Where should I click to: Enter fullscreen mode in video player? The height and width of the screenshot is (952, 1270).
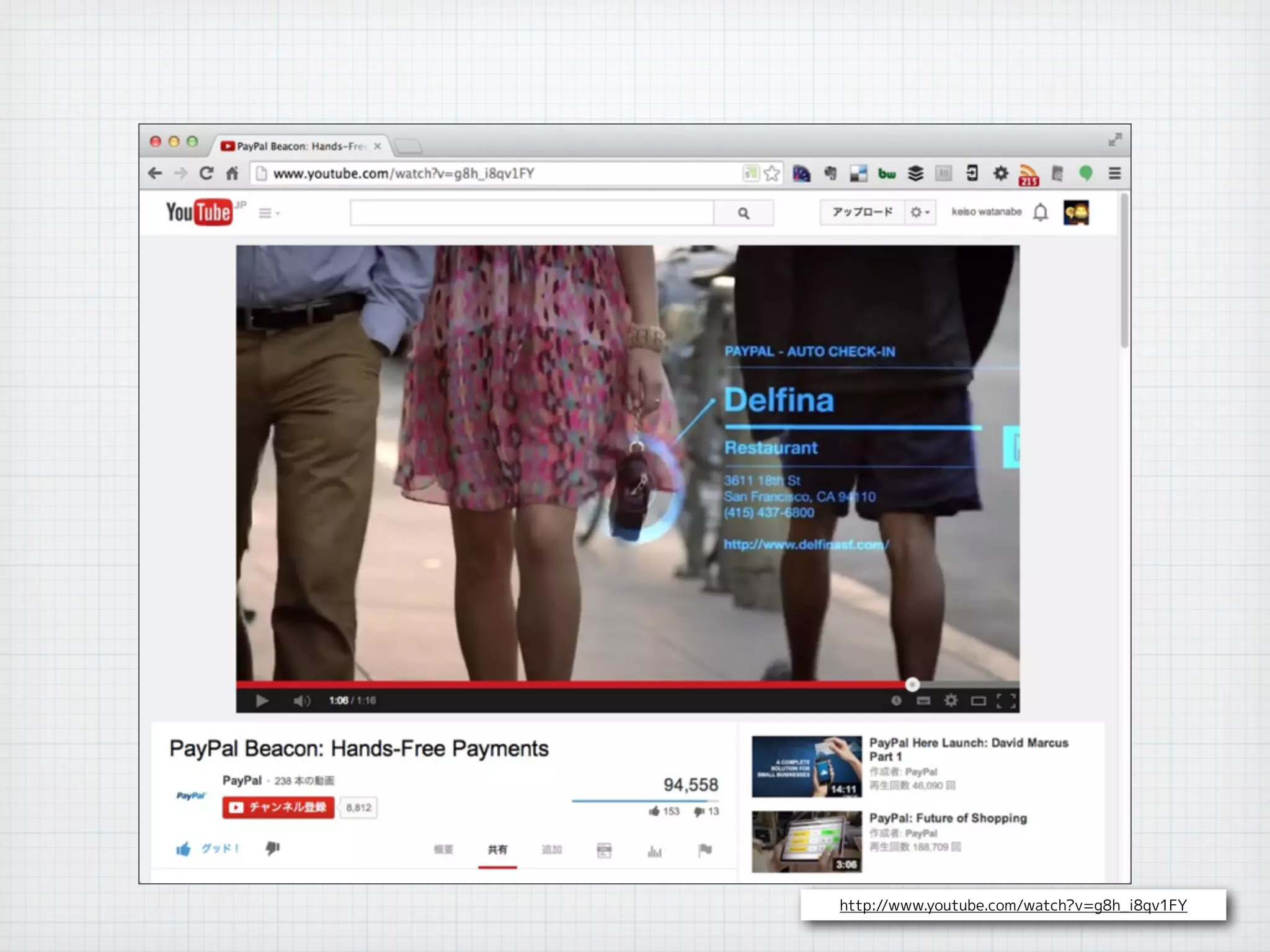tap(1006, 700)
